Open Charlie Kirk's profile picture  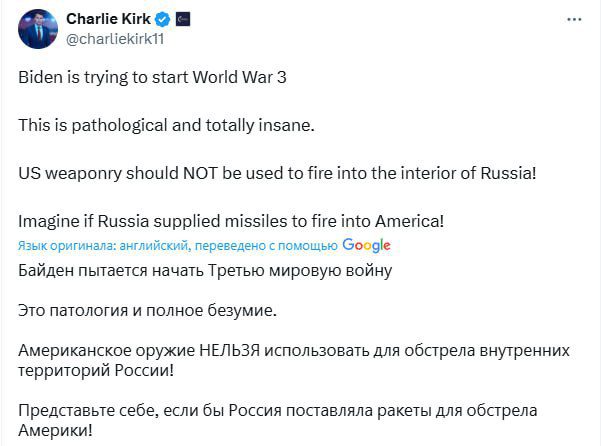(x=37, y=28)
